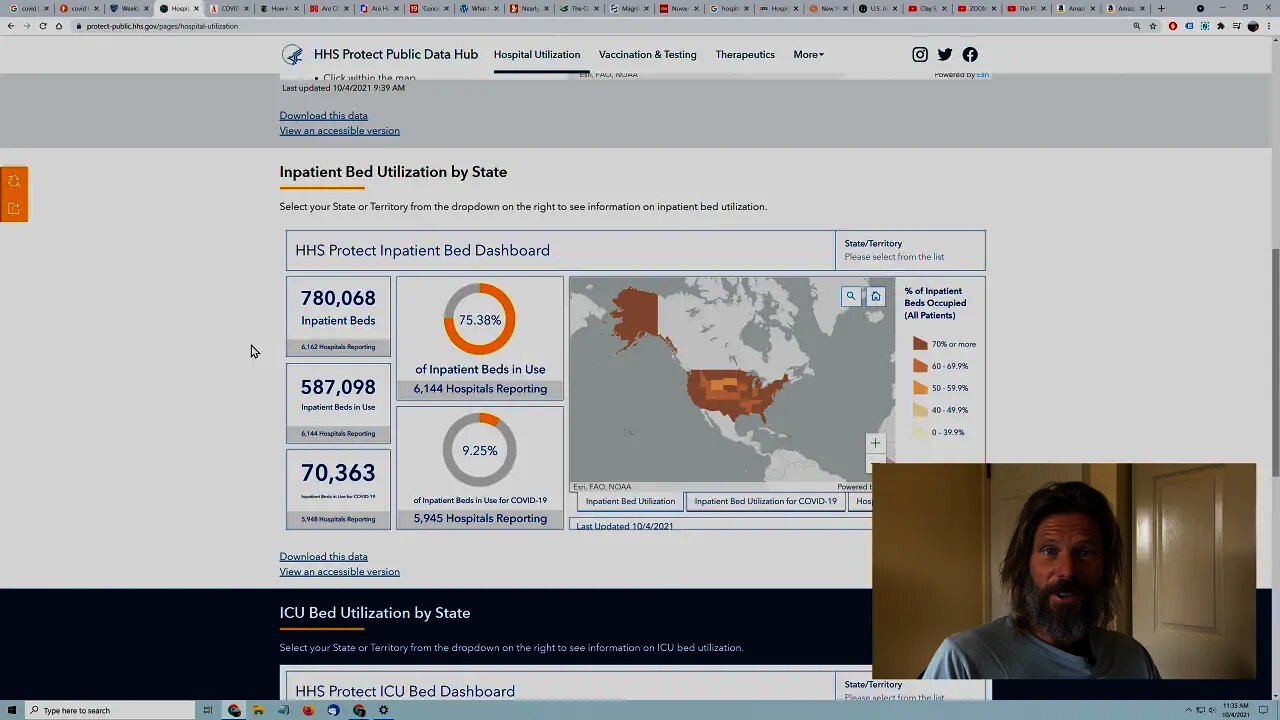Viewport: 1280px width, 720px height.
Task: Click Download this data below inpatient dashboard
Action: [x=323, y=556]
